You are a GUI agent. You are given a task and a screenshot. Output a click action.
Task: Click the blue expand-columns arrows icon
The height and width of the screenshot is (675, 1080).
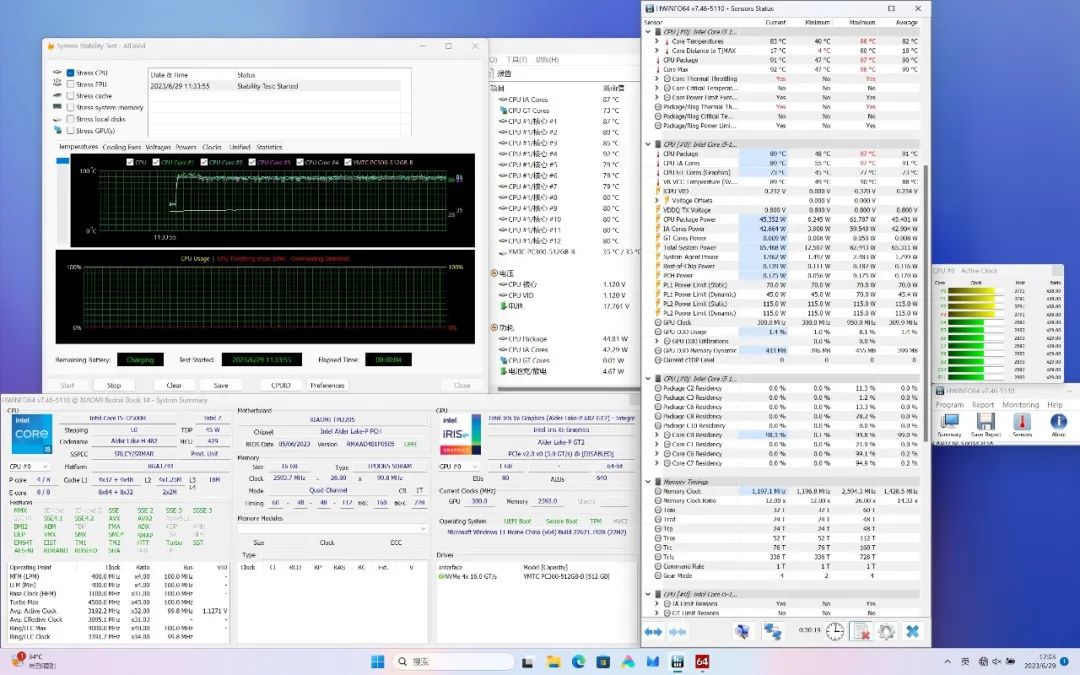(x=653, y=631)
